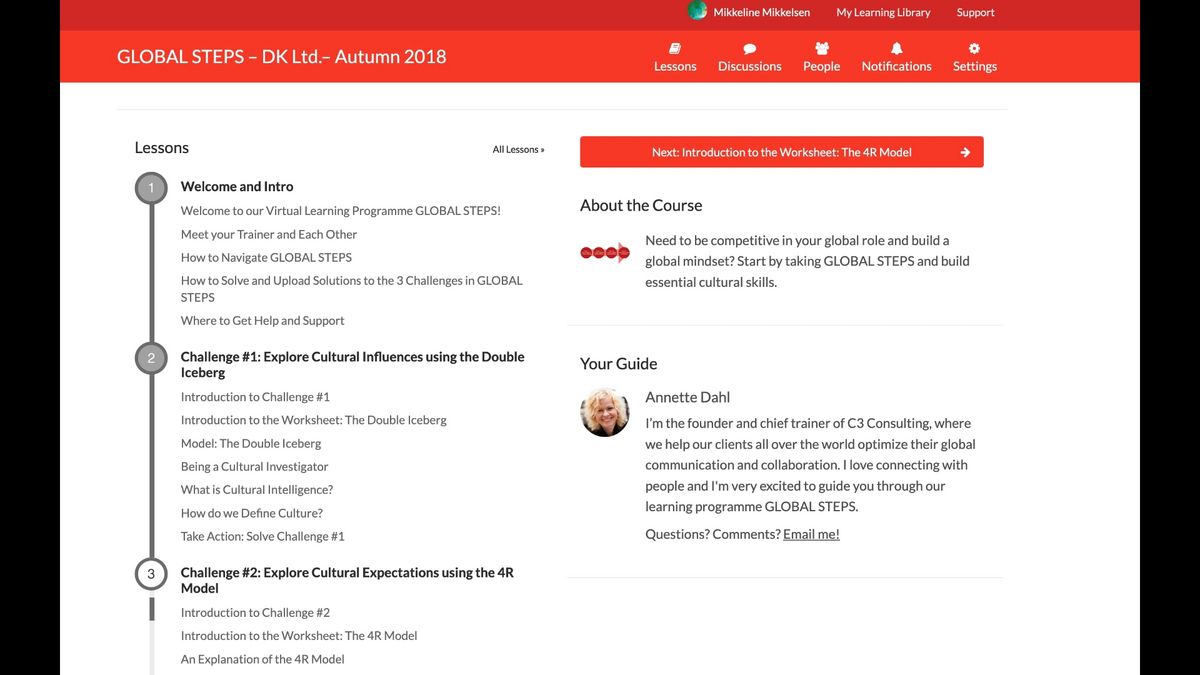Click Annette Dahl's profile photo

click(605, 412)
